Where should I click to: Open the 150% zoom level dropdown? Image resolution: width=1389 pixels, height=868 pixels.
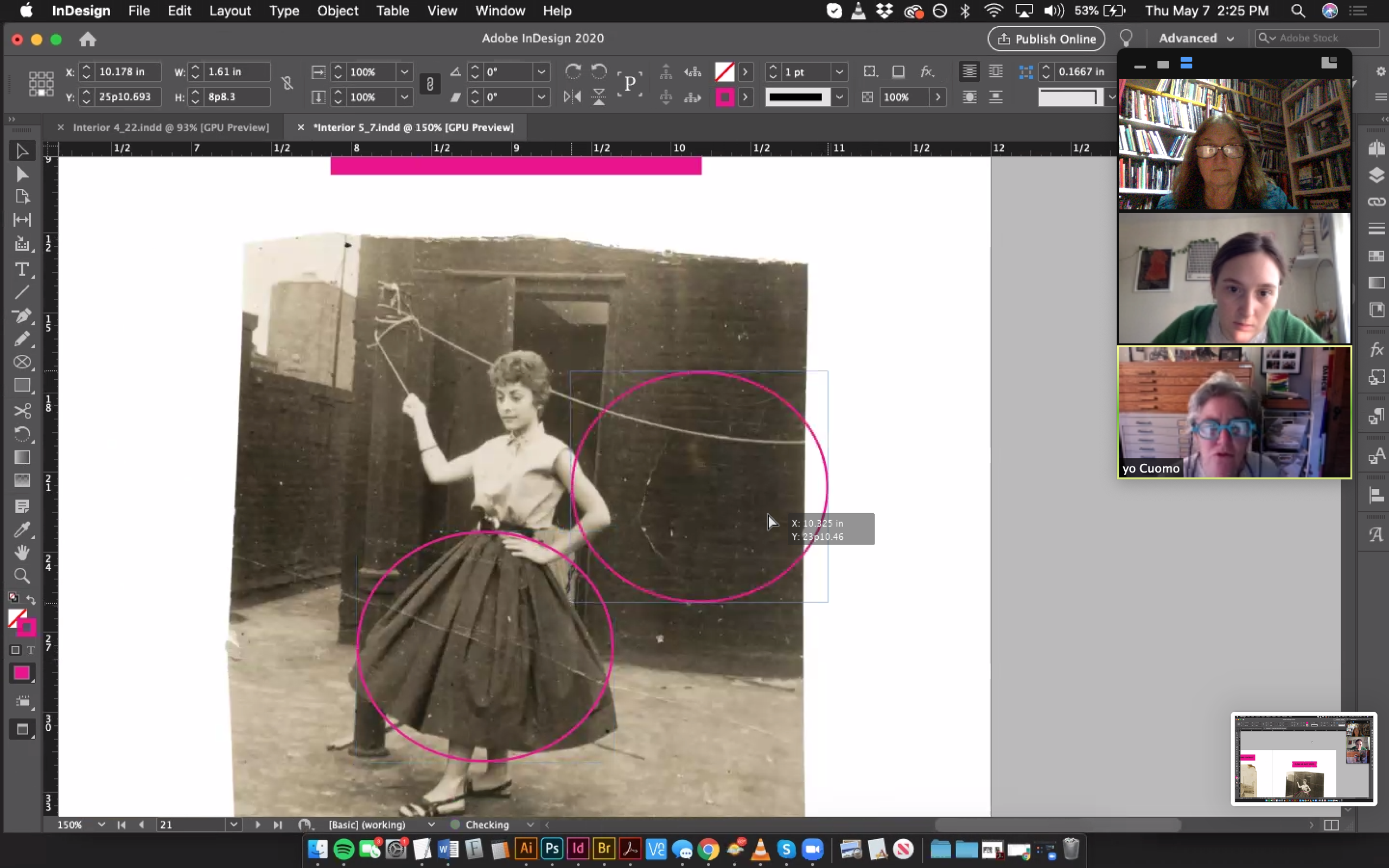tap(101, 825)
